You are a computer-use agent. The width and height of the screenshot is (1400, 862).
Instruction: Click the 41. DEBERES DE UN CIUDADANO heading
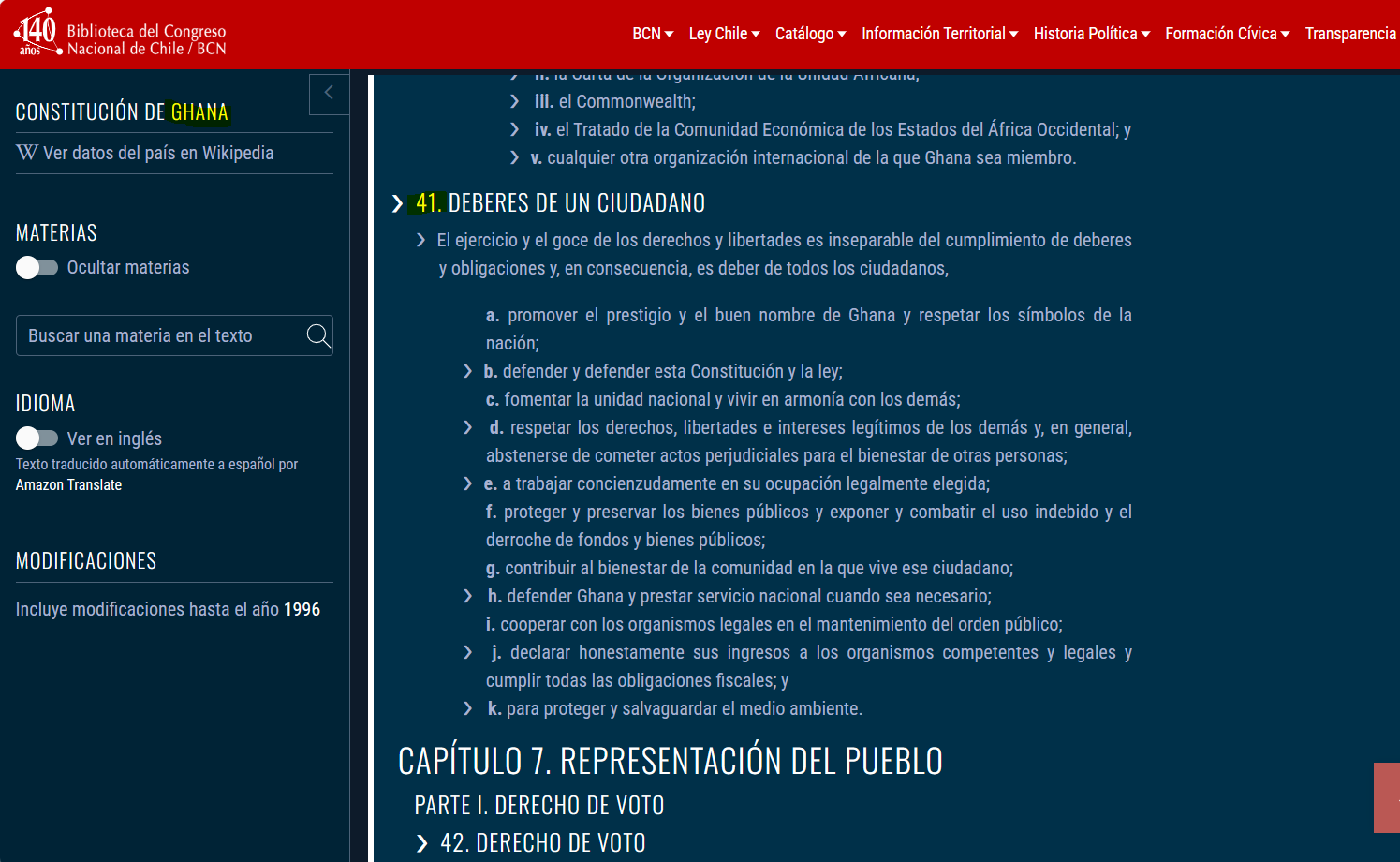pyautogui.click(x=560, y=203)
